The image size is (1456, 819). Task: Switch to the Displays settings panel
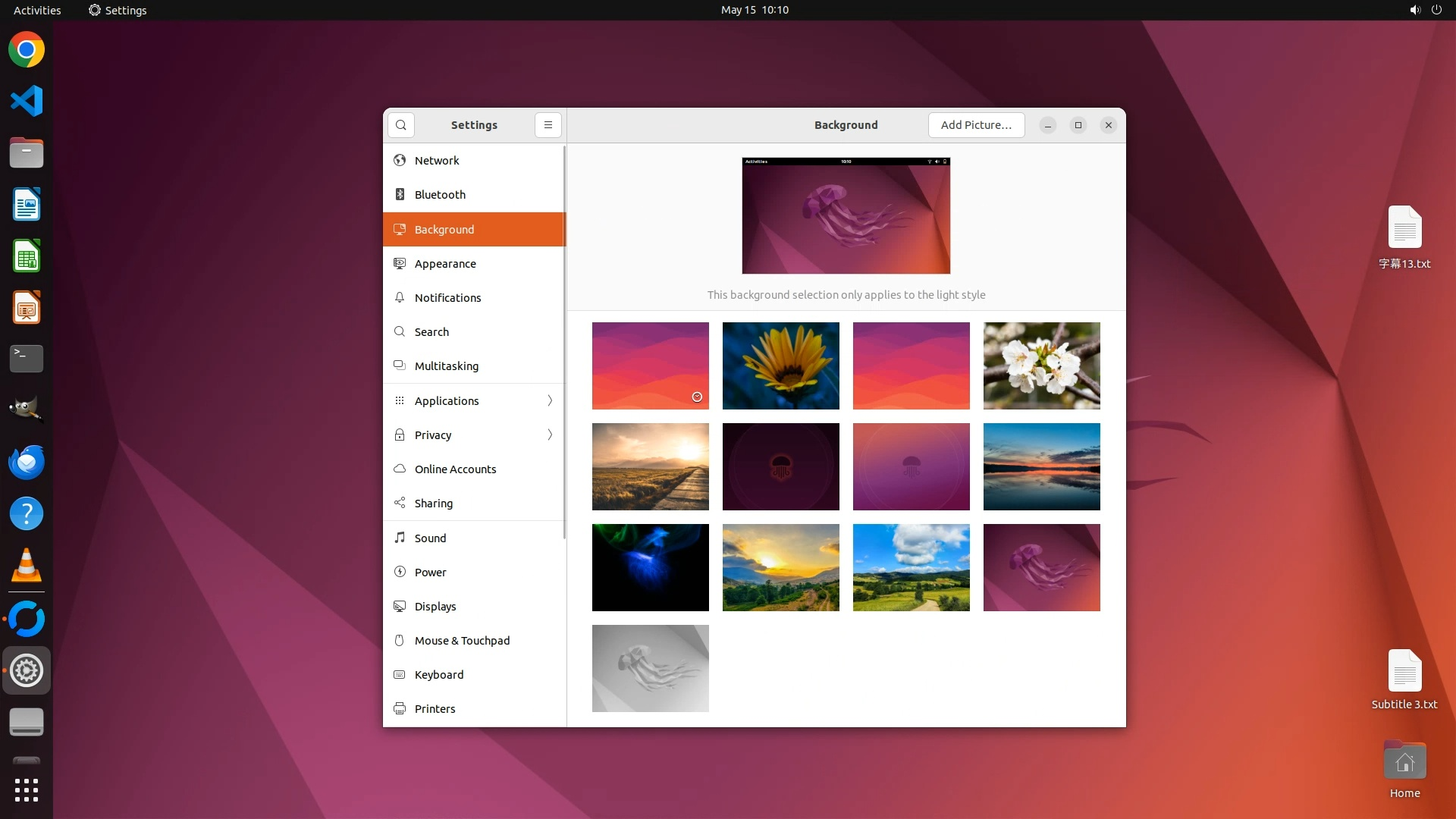coord(435,606)
